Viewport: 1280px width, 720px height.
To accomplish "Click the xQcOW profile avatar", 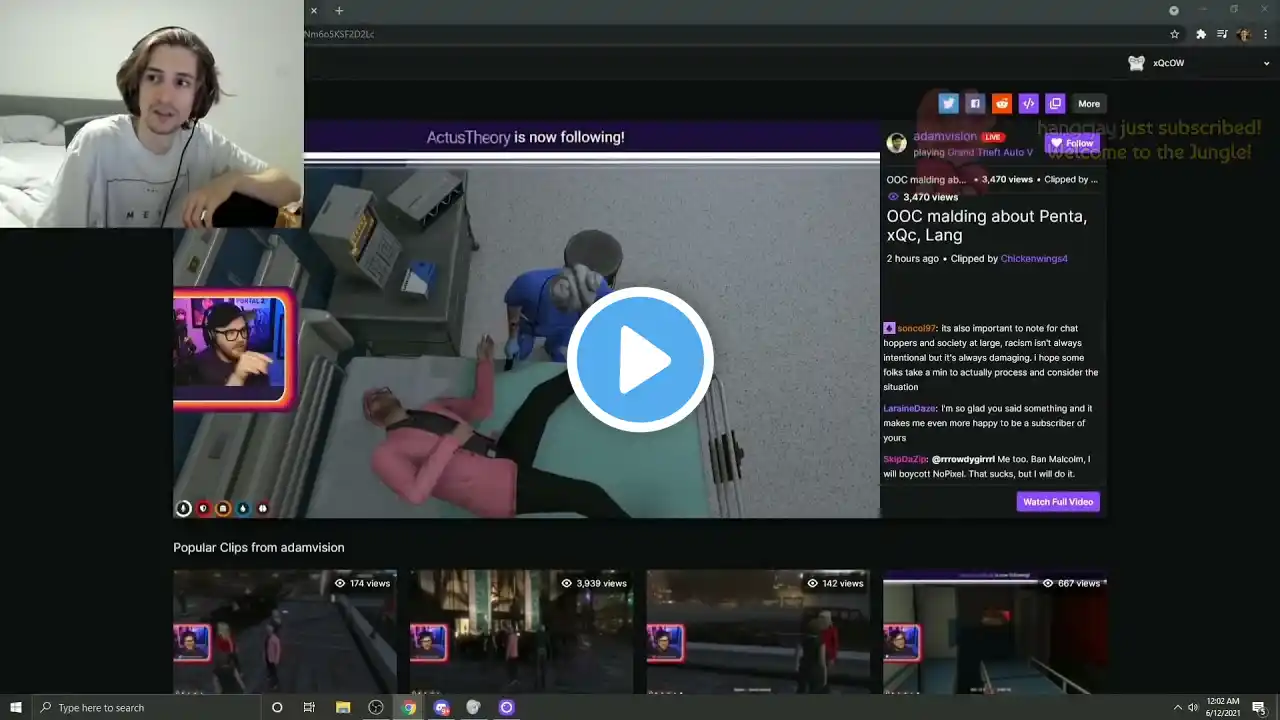I will (x=1136, y=63).
